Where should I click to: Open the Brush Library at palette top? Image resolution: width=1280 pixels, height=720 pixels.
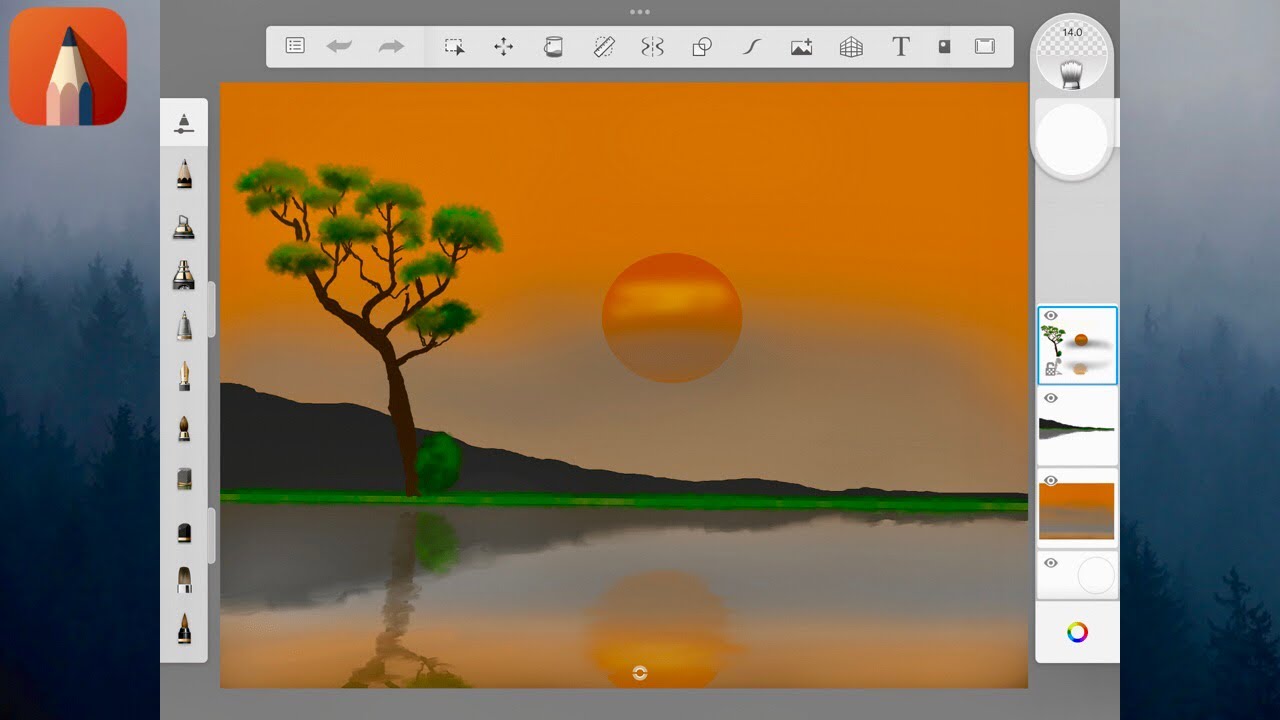pyautogui.click(x=184, y=124)
